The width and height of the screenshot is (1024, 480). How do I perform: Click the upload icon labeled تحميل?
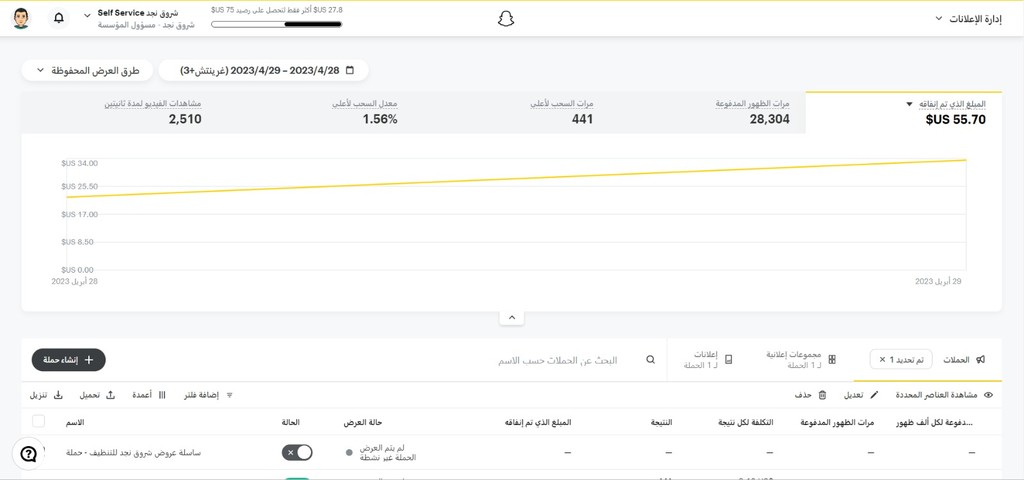pyautogui.click(x=110, y=395)
